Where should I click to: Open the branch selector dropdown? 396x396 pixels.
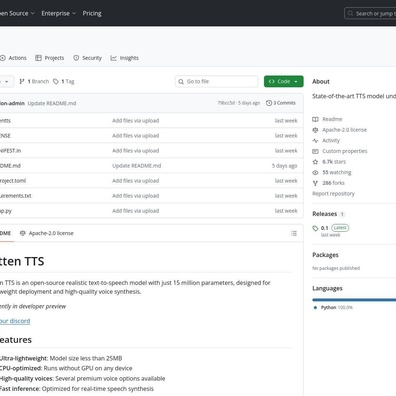pos(7,81)
